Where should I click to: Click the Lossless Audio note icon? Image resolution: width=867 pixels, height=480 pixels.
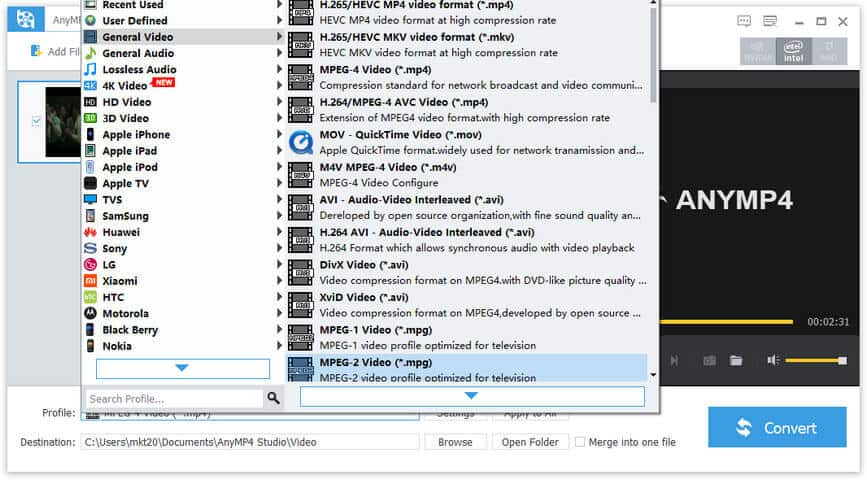90,69
